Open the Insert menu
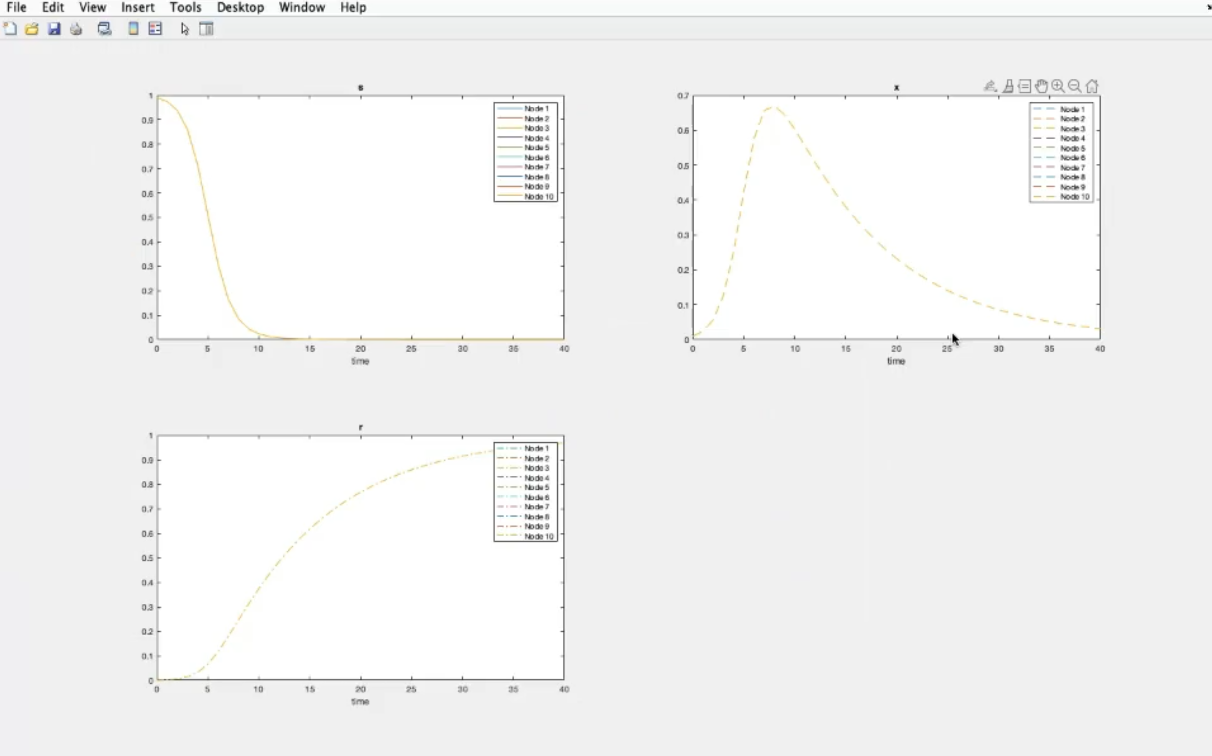Image resolution: width=1212 pixels, height=756 pixels. pos(138,7)
